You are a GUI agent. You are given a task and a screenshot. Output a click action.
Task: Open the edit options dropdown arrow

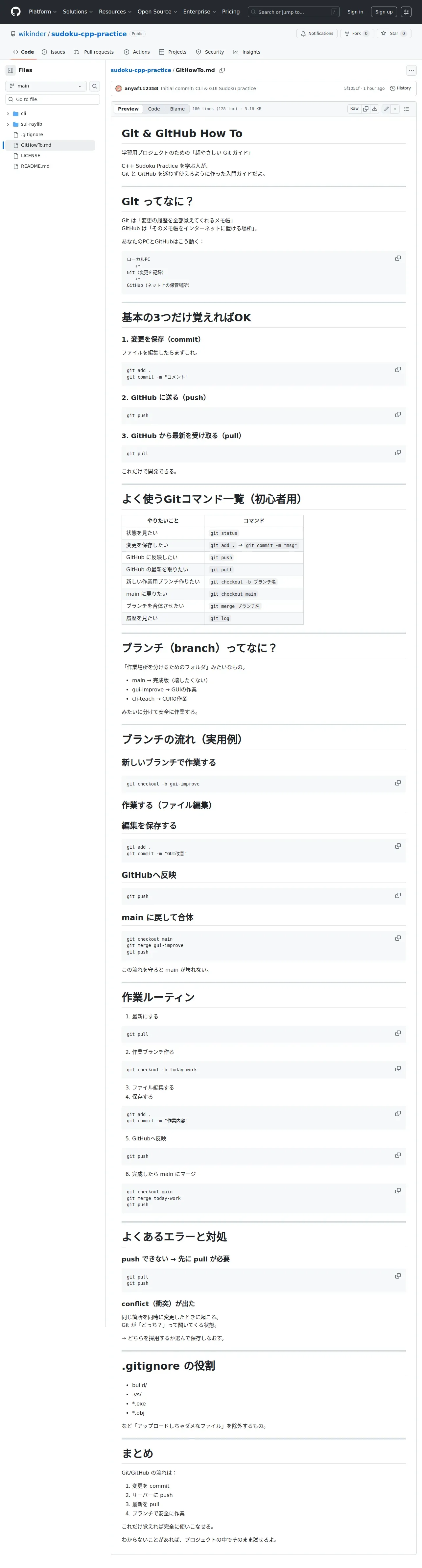[395, 109]
